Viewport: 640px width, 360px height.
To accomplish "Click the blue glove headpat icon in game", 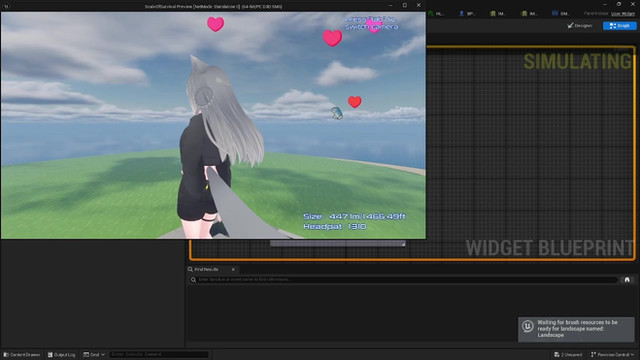I will click(337, 113).
